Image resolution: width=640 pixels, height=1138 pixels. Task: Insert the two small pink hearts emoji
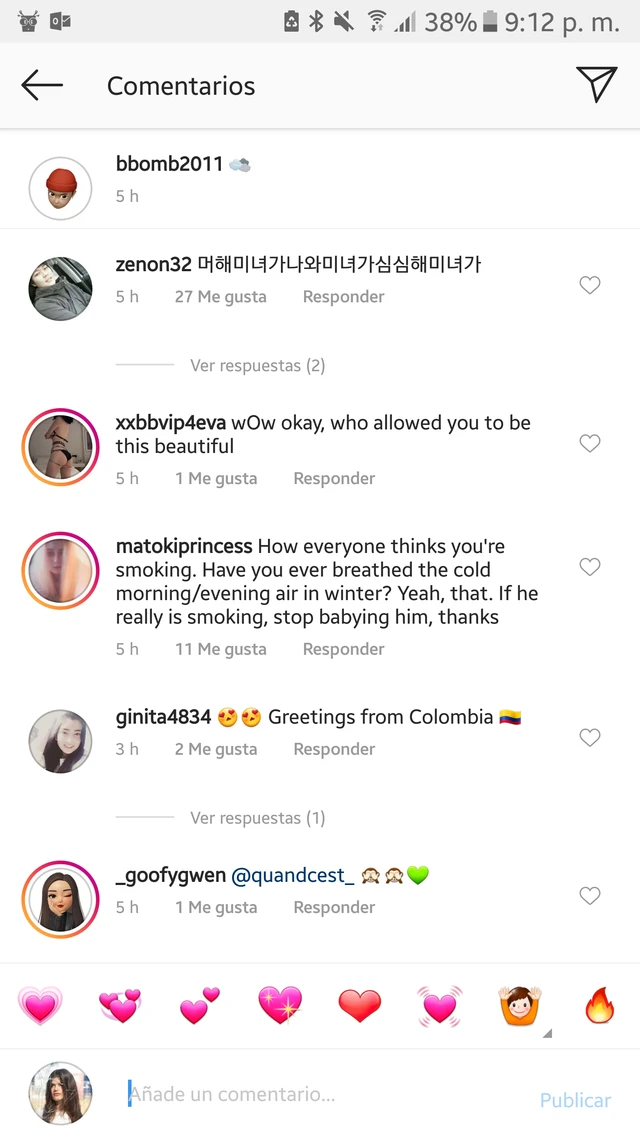coord(200,1006)
